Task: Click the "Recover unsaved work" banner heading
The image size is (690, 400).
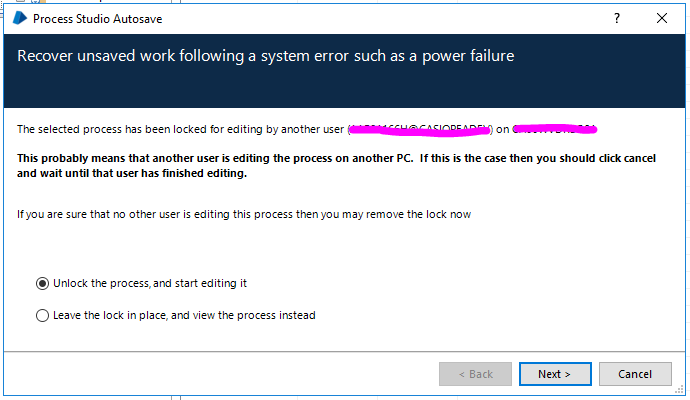Action: pyautogui.click(x=265, y=56)
